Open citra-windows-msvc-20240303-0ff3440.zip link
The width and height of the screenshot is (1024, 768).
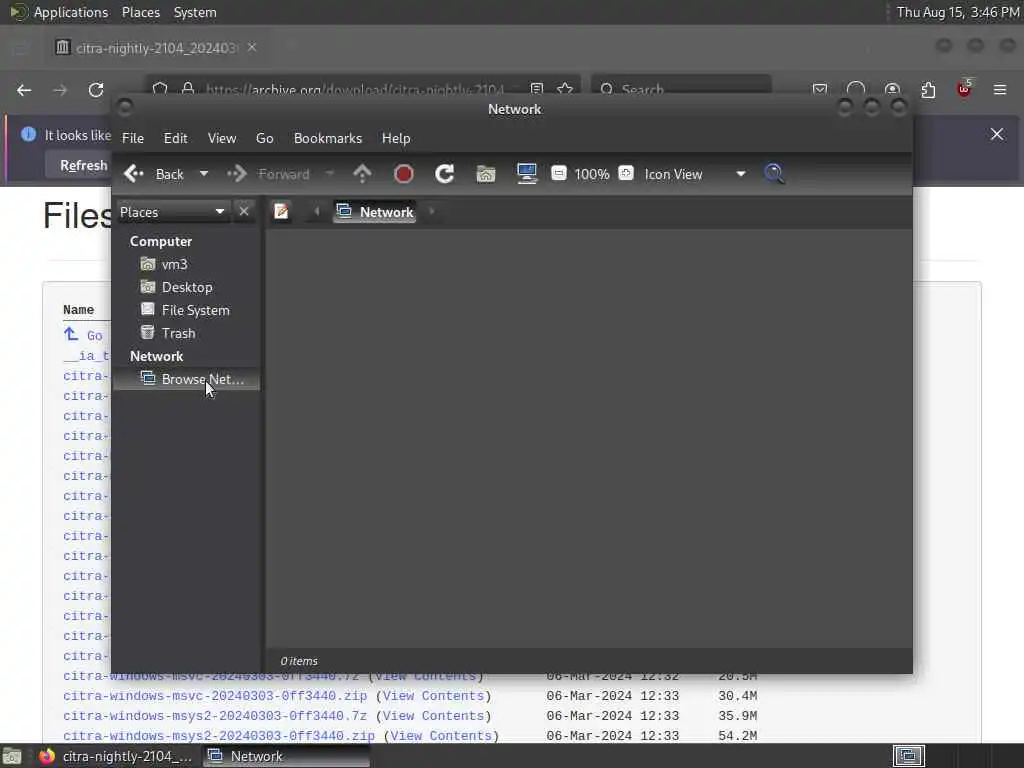215,696
